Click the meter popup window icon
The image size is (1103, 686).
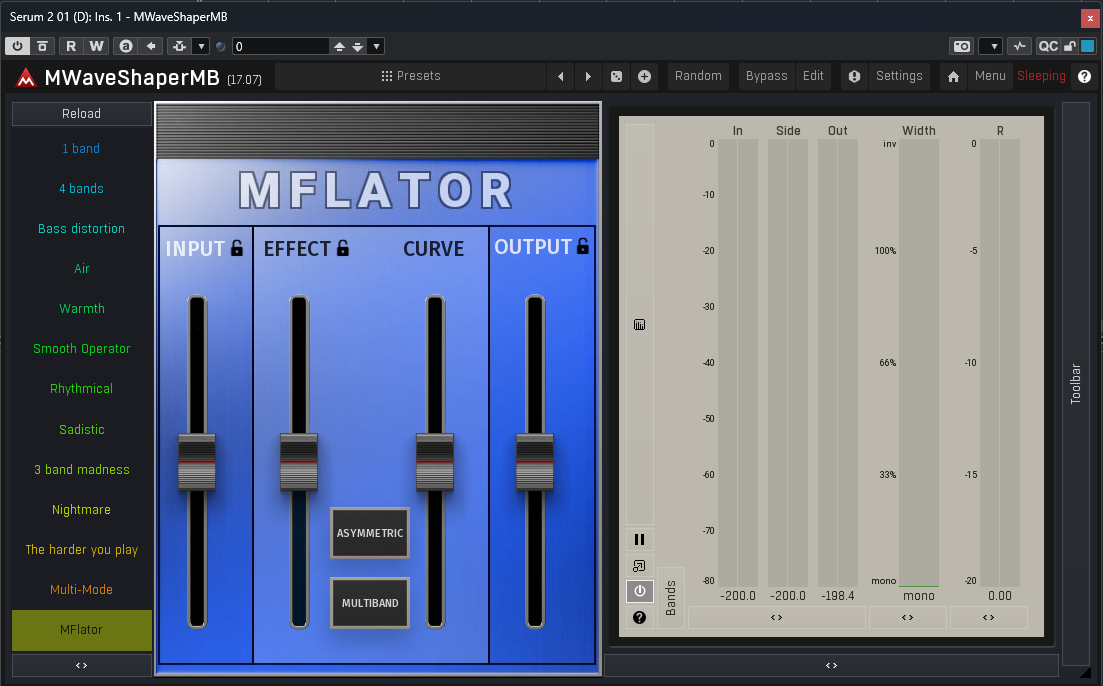pyautogui.click(x=639, y=566)
